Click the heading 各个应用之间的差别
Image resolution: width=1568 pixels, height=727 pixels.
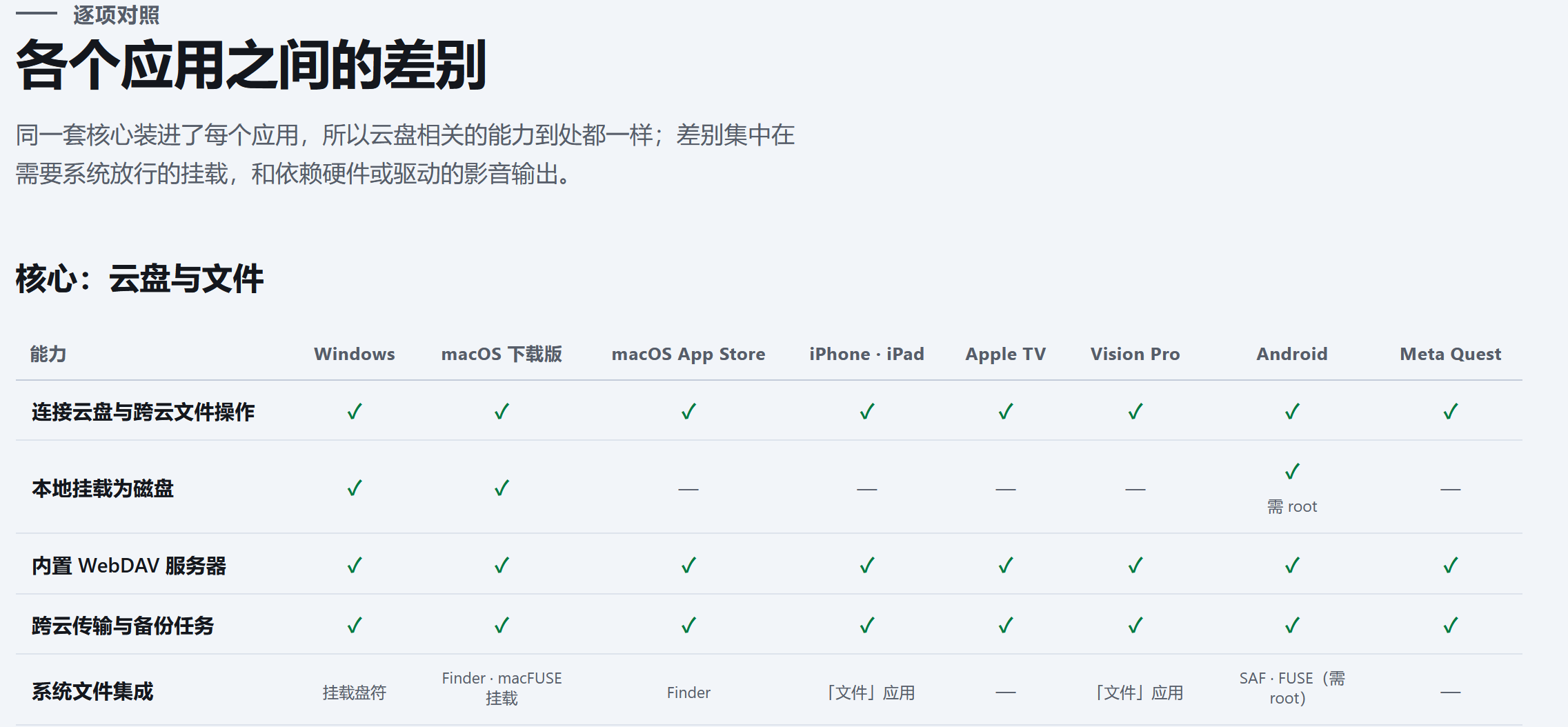tap(251, 66)
